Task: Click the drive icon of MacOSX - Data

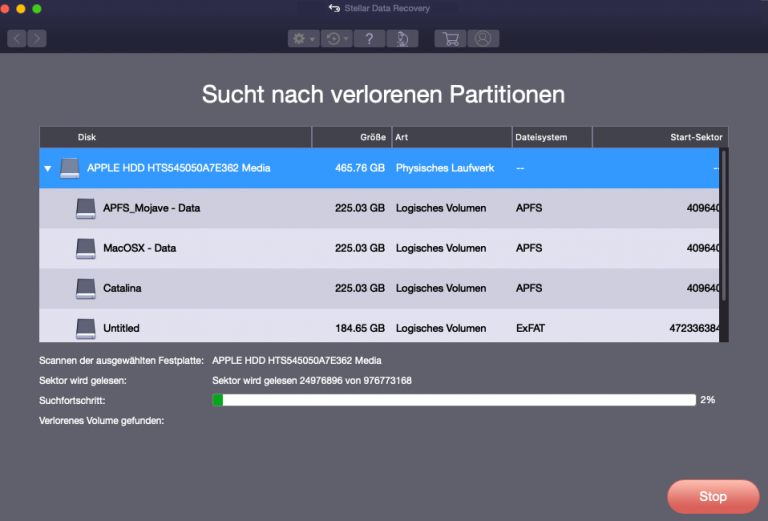Action: 86,248
